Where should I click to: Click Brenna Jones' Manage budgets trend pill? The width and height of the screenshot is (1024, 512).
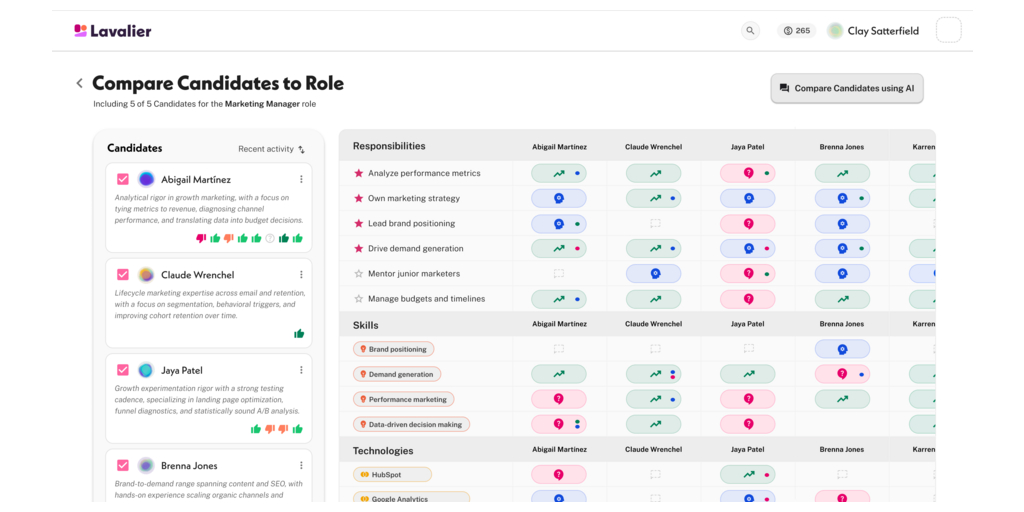tap(842, 298)
